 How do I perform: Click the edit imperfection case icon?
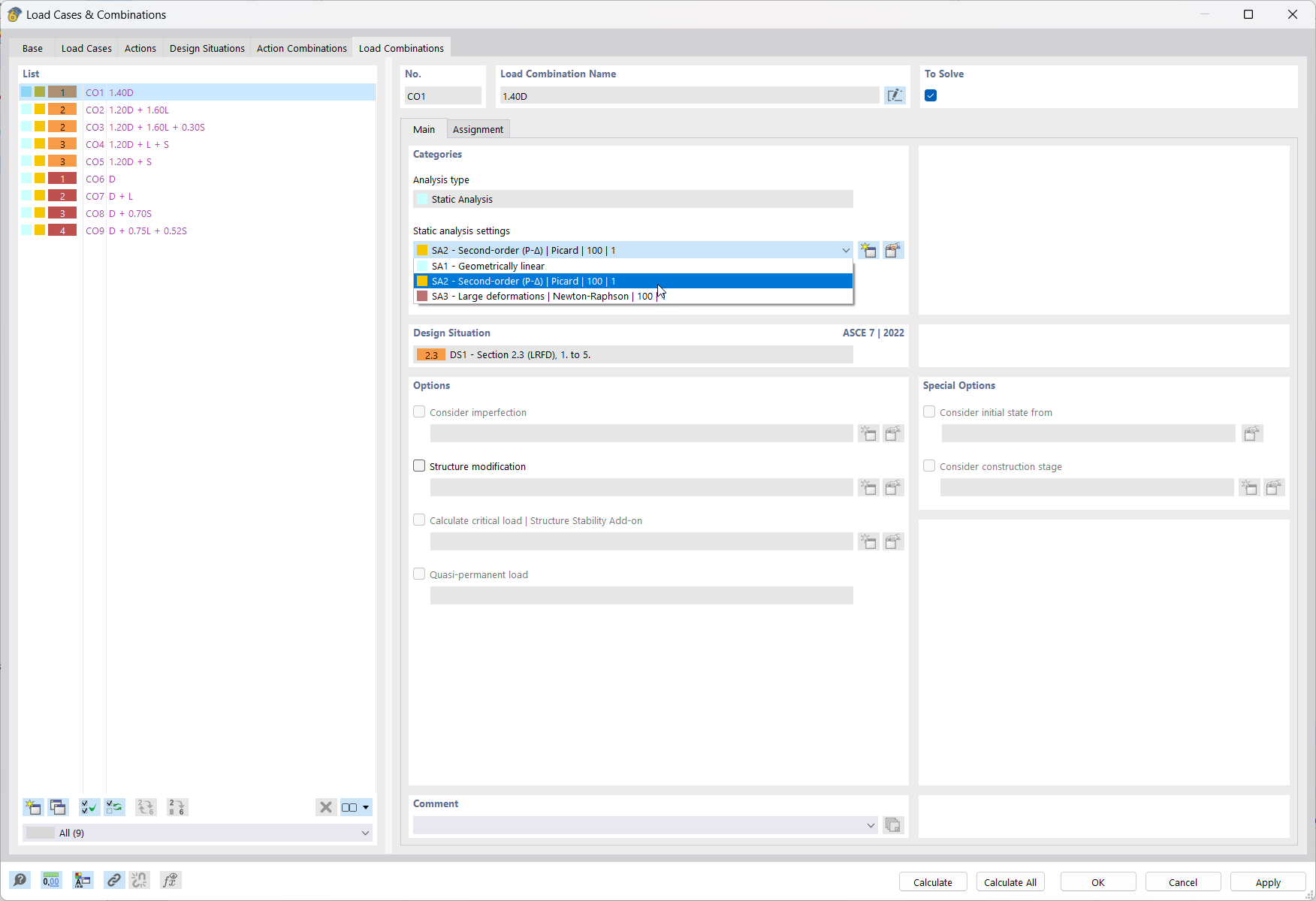pyautogui.click(x=893, y=433)
